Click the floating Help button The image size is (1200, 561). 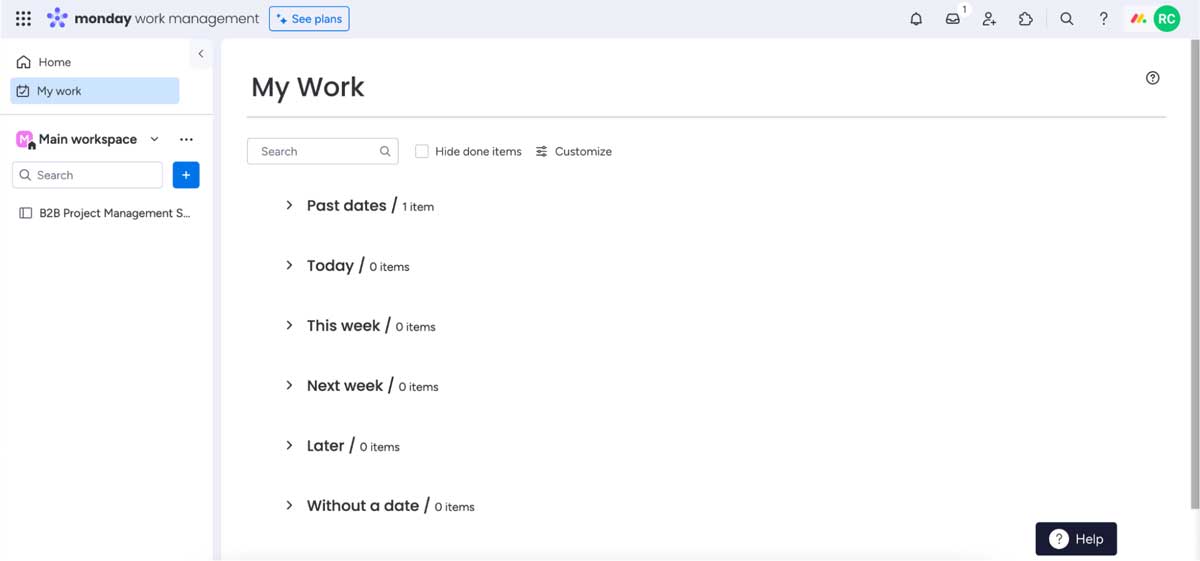click(x=1076, y=539)
